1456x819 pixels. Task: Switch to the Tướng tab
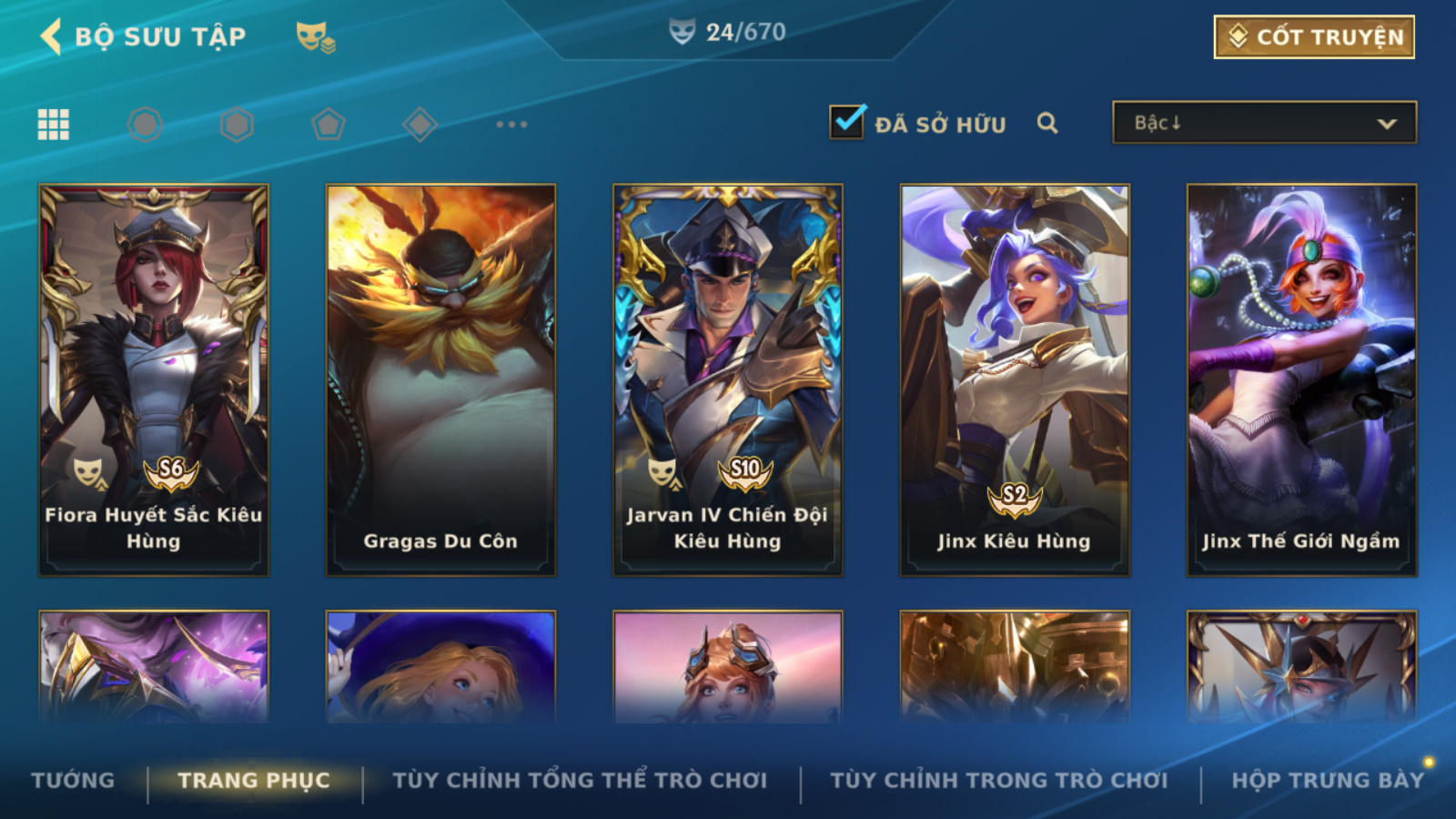pos(73,780)
